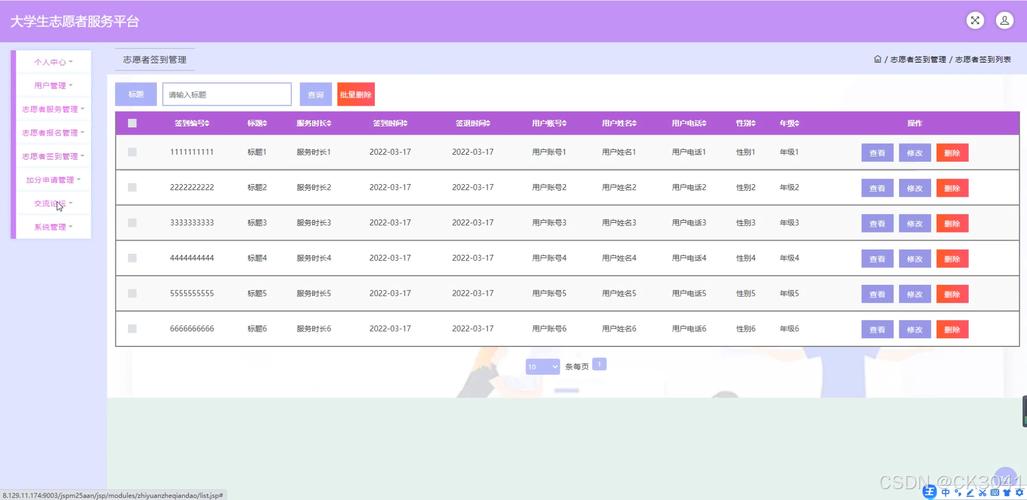
Task: Sort by 标题 column header
Action: pos(257,123)
